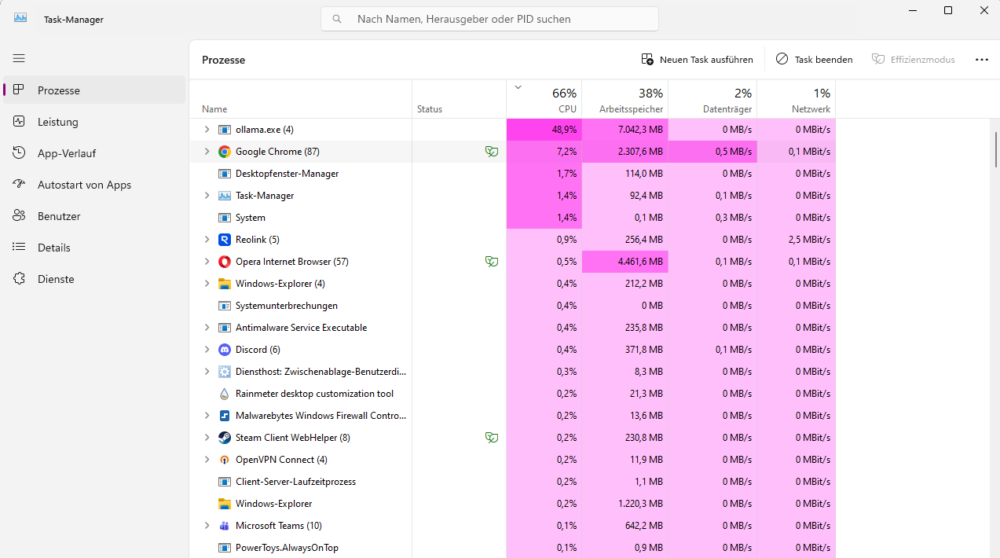The image size is (1000, 558).
Task: Click the OpenVPN Connect icon
Action: 224,460
